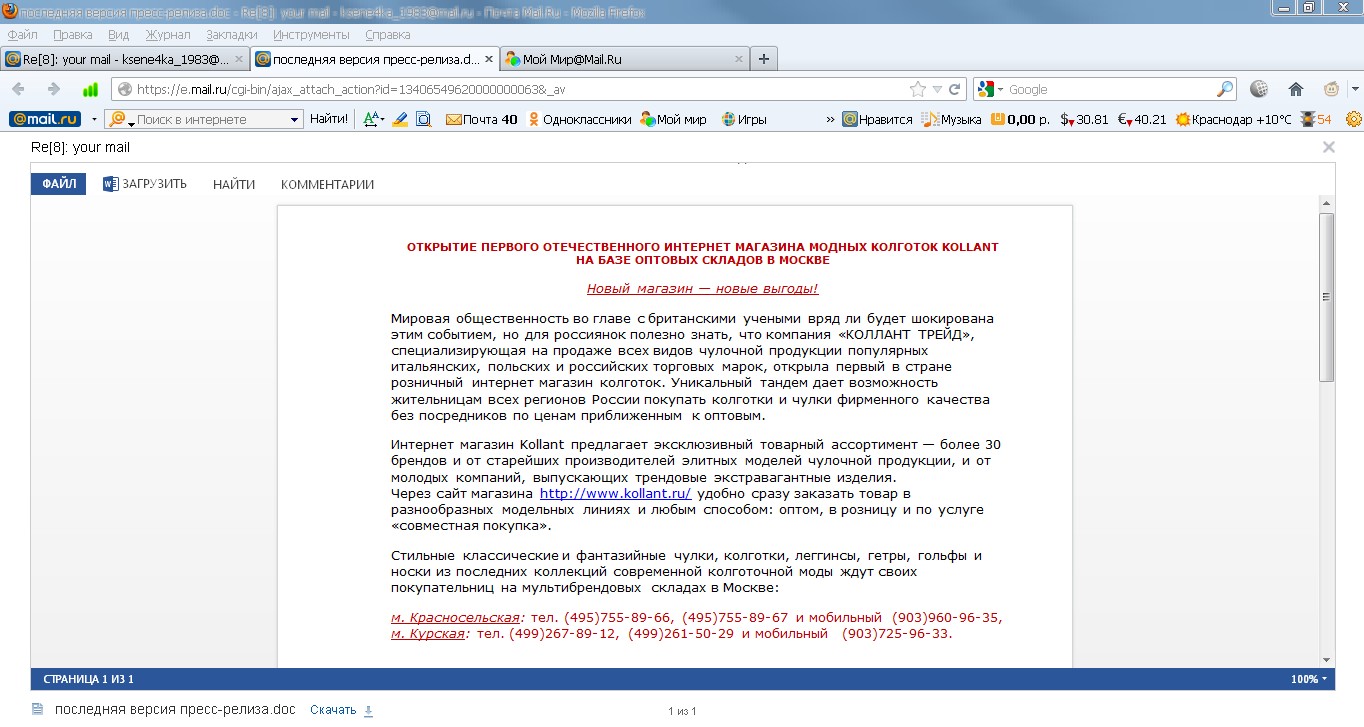The width and height of the screenshot is (1364, 727).
Task: Open the Краснодар +10°C weather
Action: pos(1234,119)
